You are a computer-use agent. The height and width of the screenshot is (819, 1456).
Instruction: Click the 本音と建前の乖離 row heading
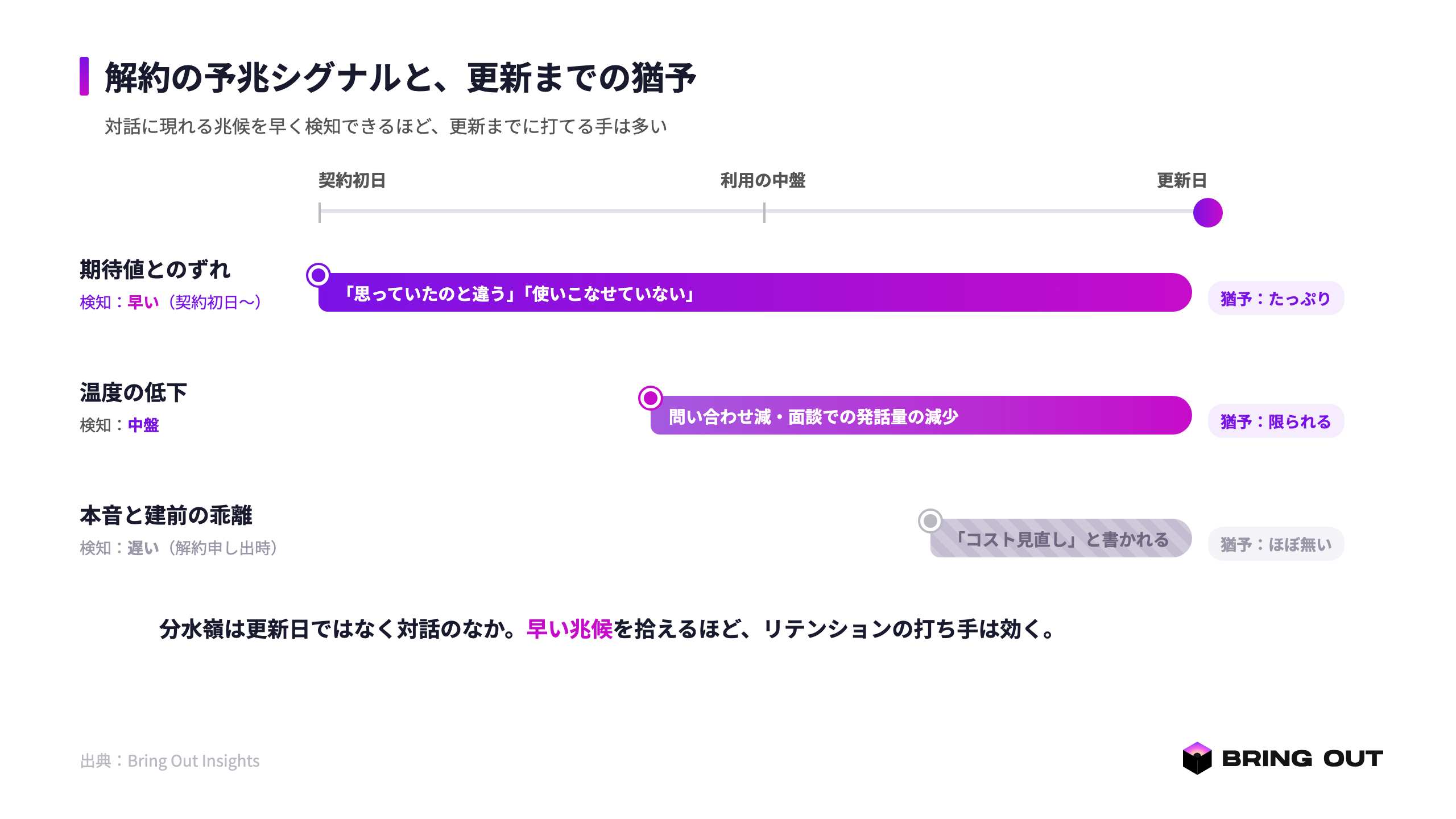coord(166,515)
